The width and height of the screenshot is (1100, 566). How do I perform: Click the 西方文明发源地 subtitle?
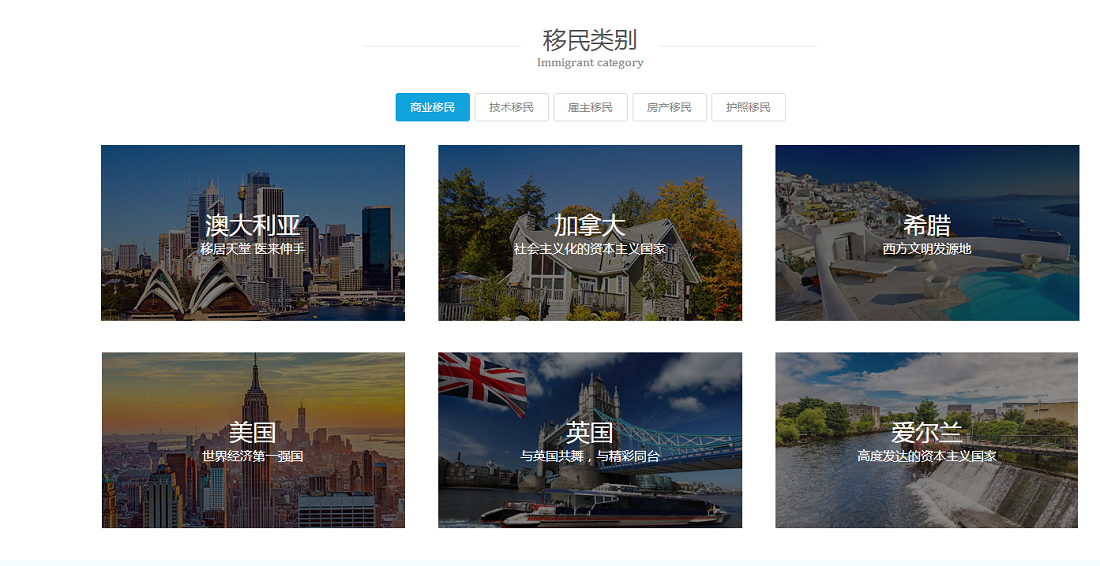point(927,248)
